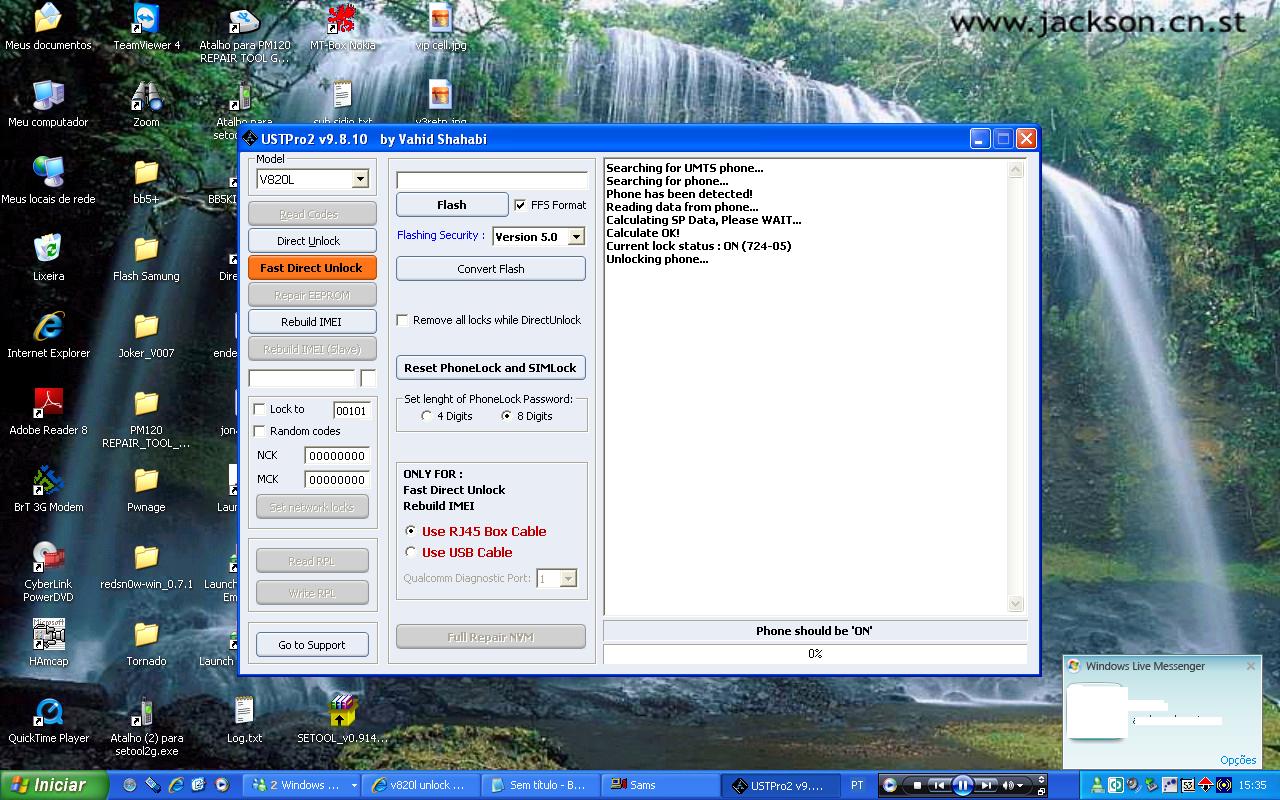Choose Use RJ45 Box Cable option
The image size is (1280, 800).
pos(410,531)
